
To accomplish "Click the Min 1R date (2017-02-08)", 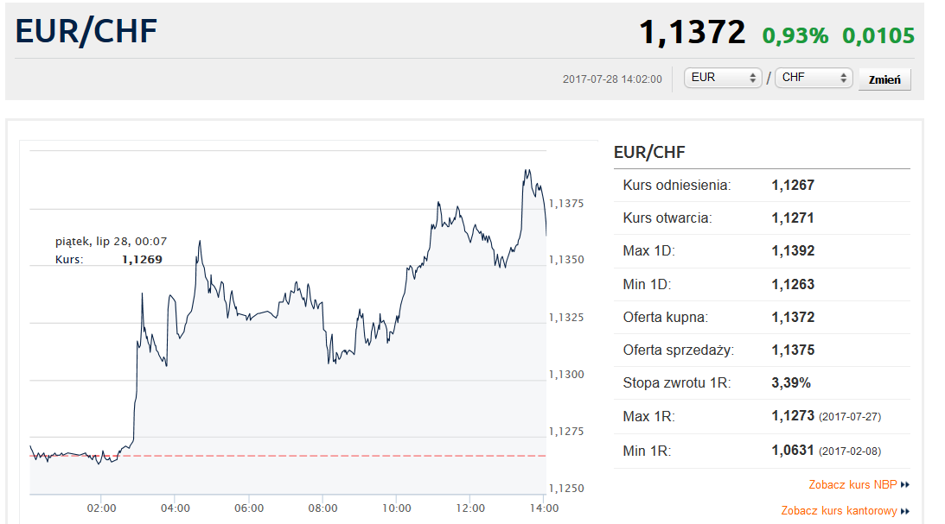I will (850, 451).
